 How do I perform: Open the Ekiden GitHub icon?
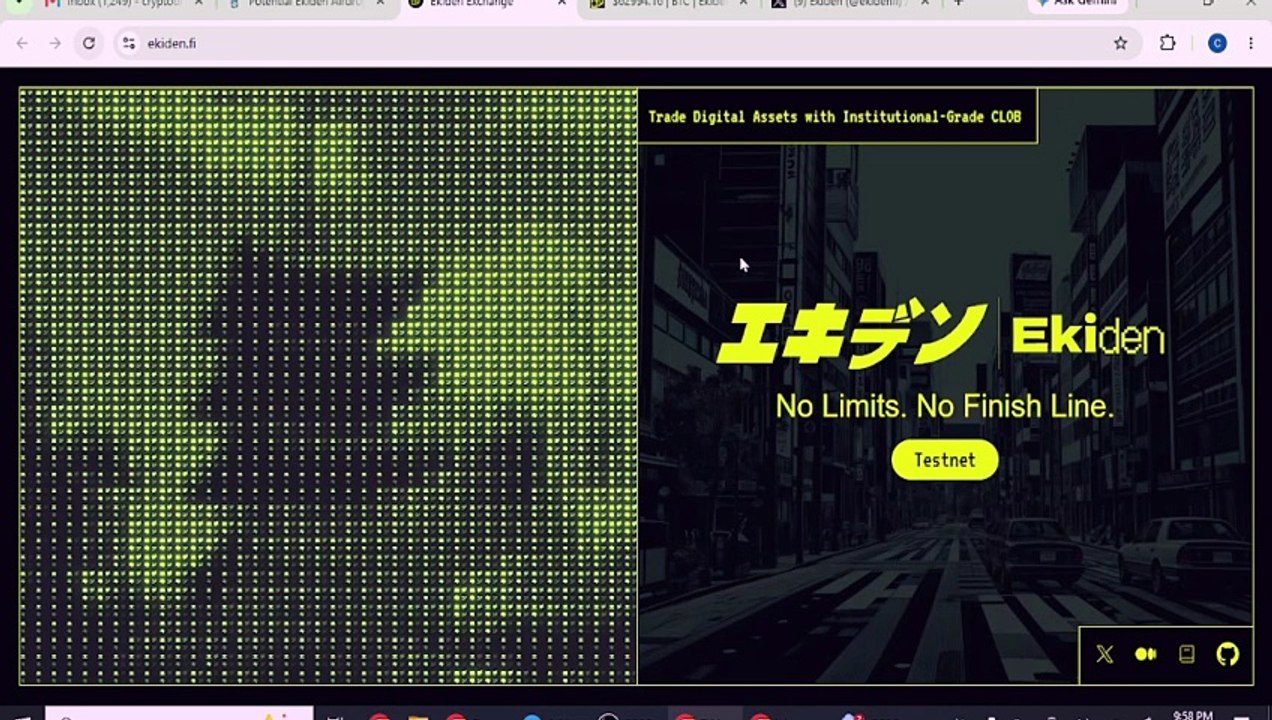pyautogui.click(x=1228, y=654)
